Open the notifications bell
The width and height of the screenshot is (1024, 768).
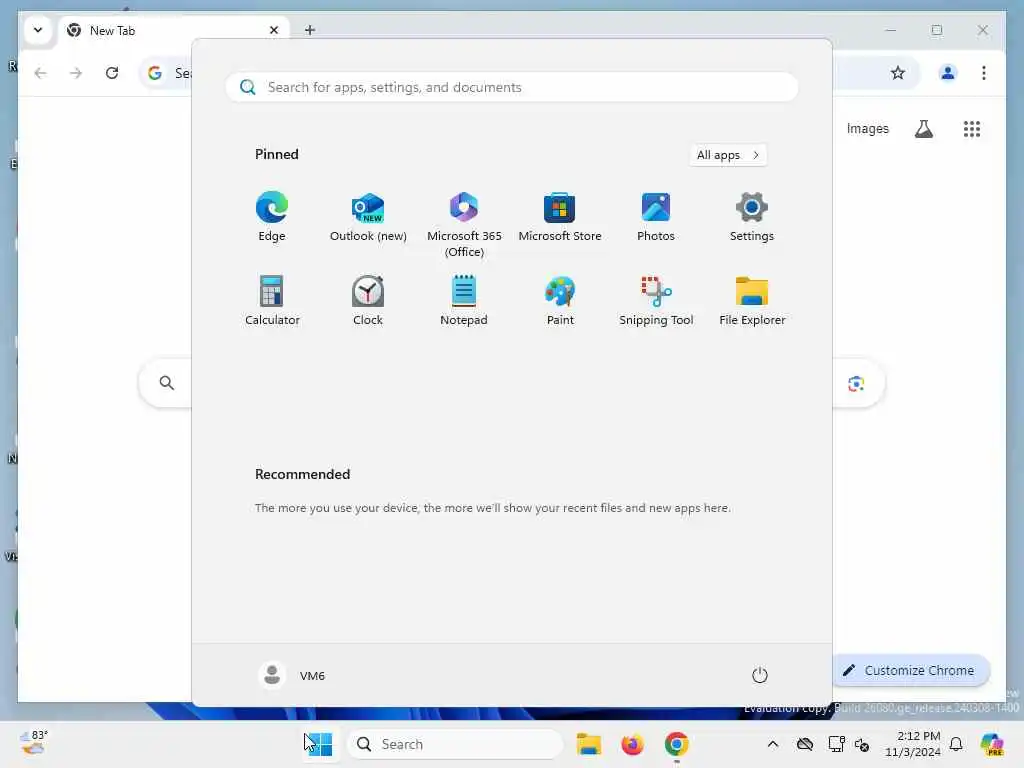pos(956,744)
